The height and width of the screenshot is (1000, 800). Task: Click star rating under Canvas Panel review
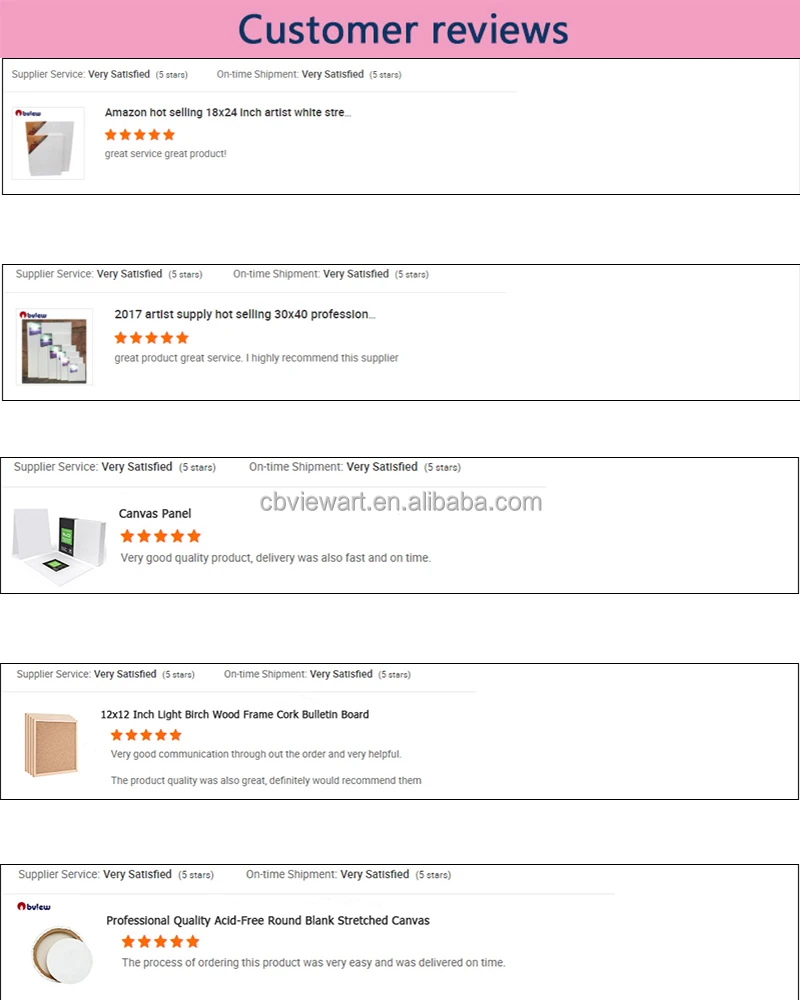160,536
